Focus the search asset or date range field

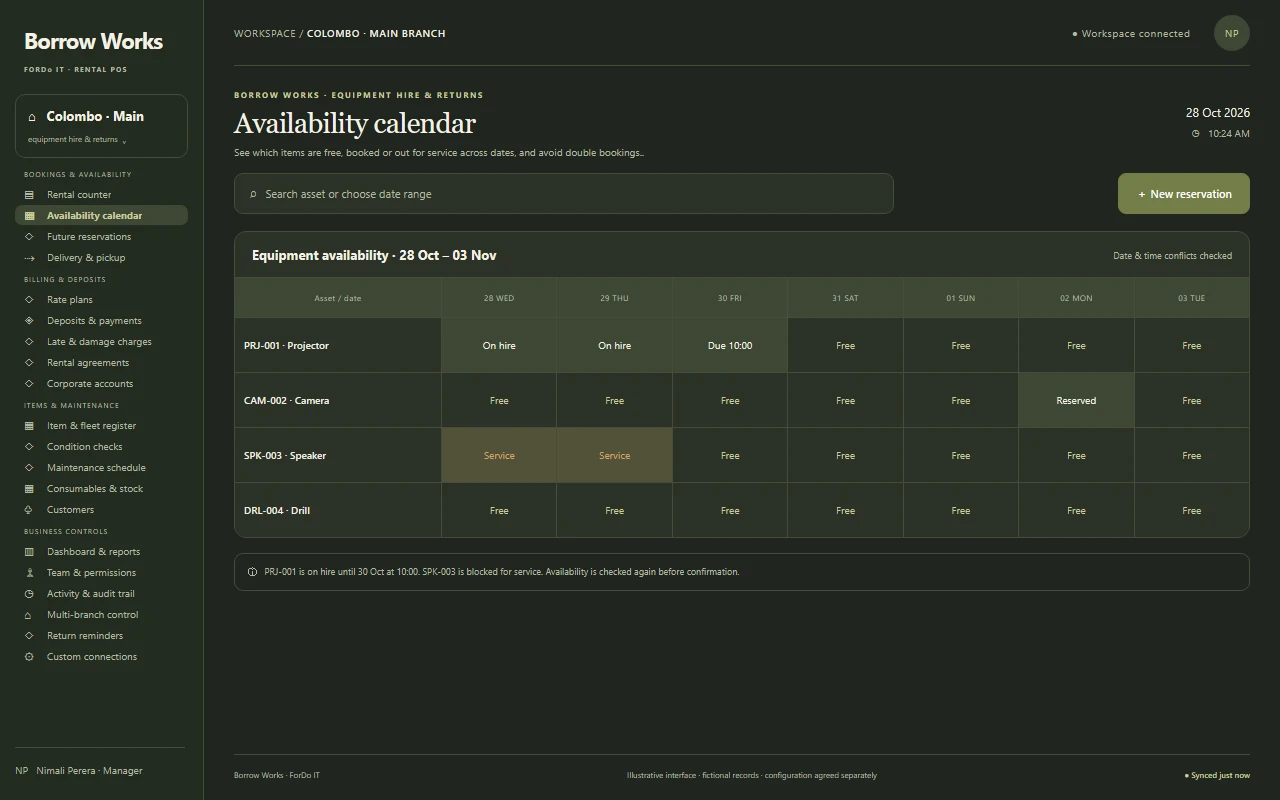pos(564,194)
